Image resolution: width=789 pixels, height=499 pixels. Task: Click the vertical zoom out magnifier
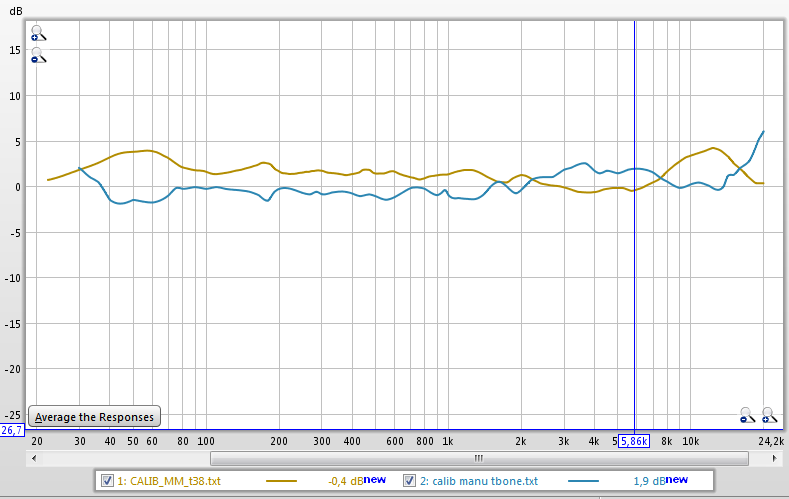click(x=38, y=56)
